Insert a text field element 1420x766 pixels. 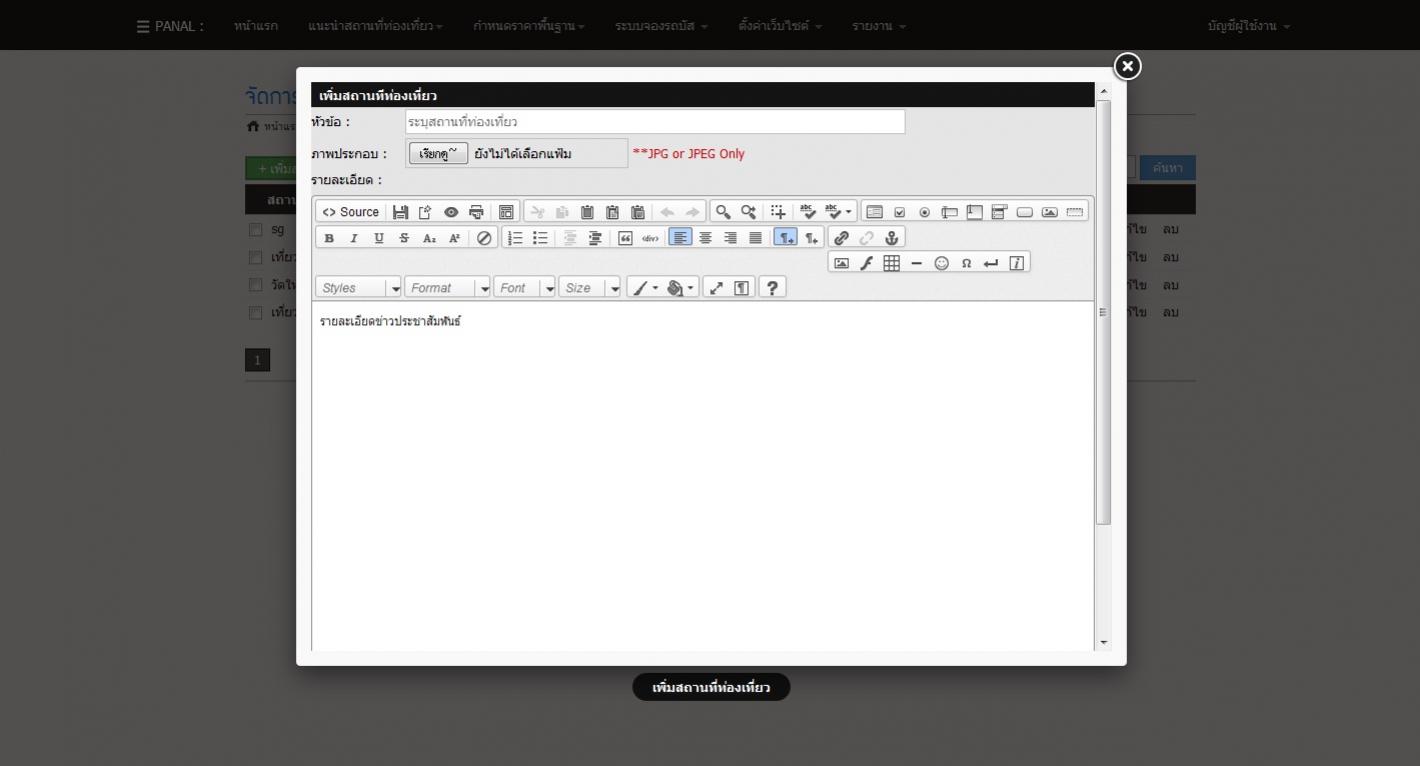coord(950,212)
